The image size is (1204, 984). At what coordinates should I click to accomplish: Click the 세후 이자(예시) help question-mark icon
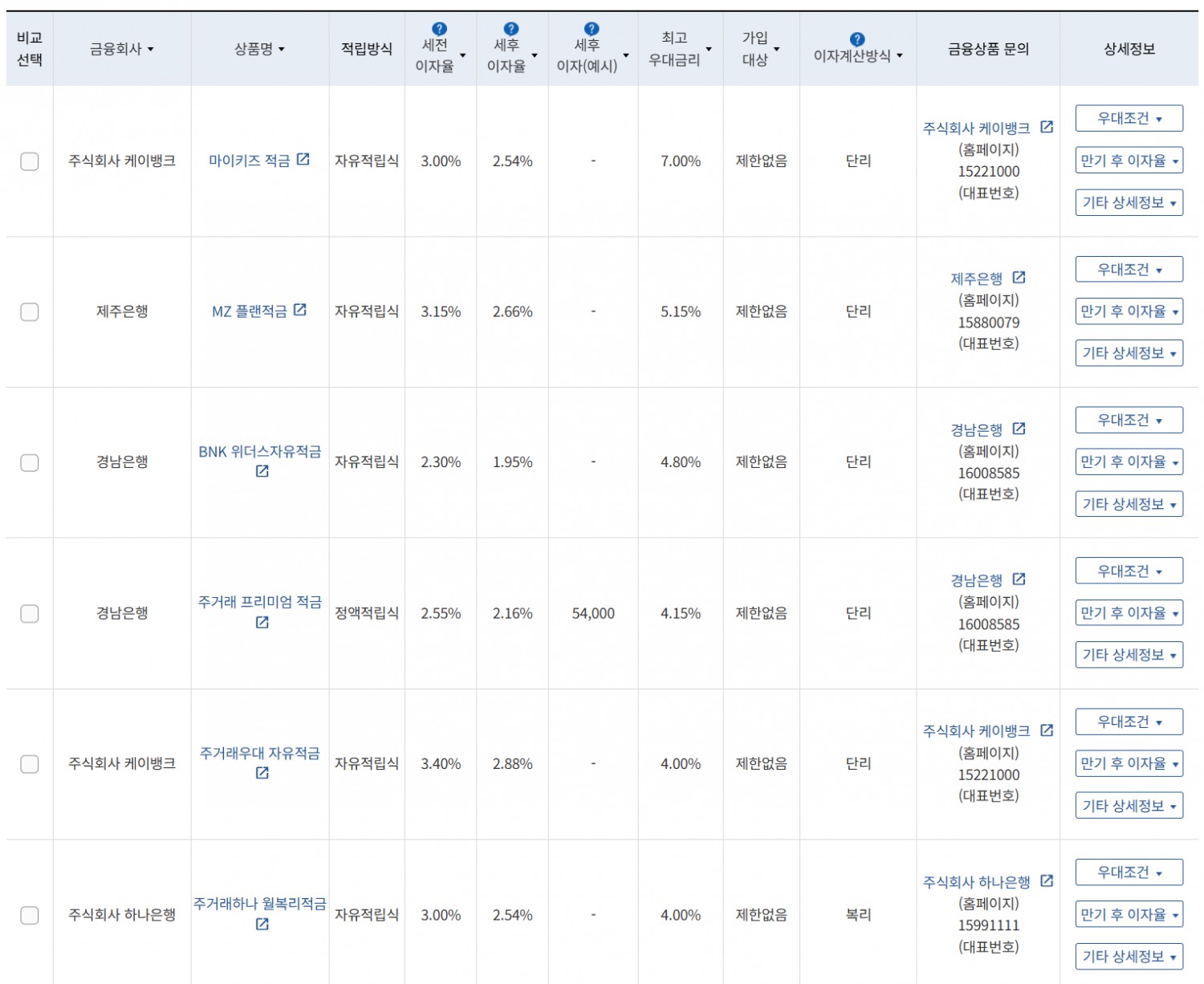point(592,29)
